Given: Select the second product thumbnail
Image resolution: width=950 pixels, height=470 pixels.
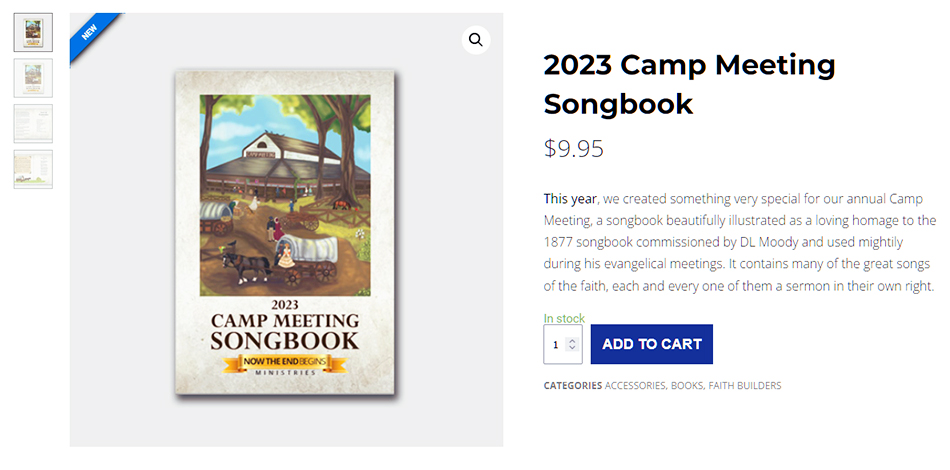Looking at the screenshot, I should point(33,77).
